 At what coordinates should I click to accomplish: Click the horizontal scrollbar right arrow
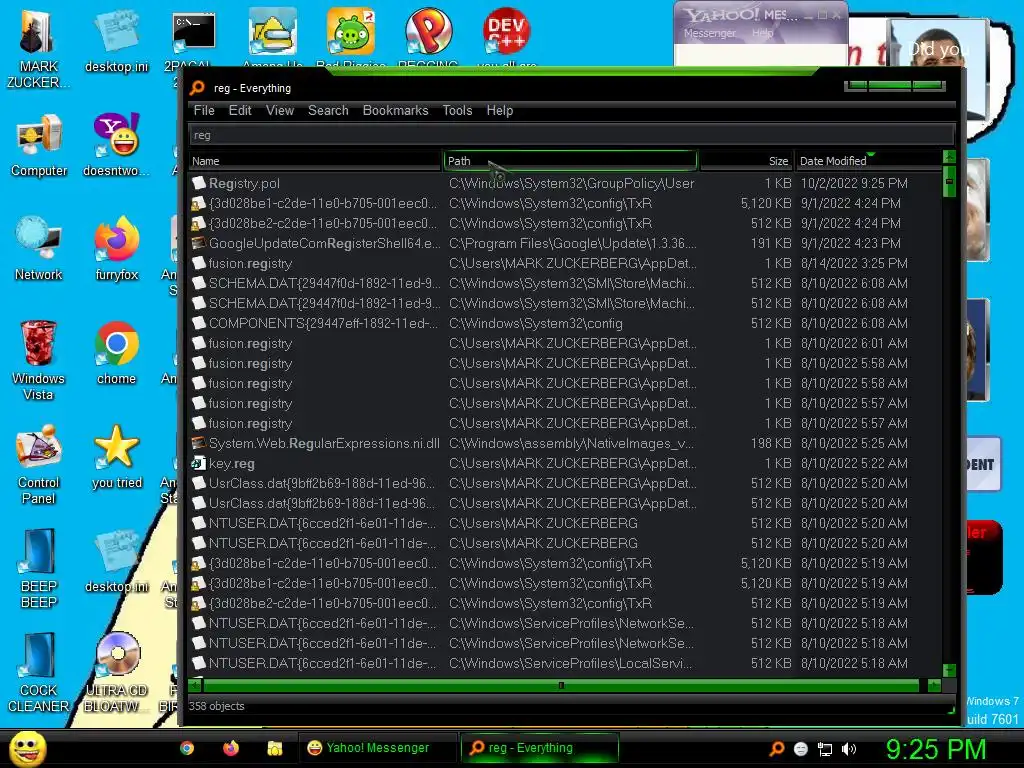click(935, 685)
